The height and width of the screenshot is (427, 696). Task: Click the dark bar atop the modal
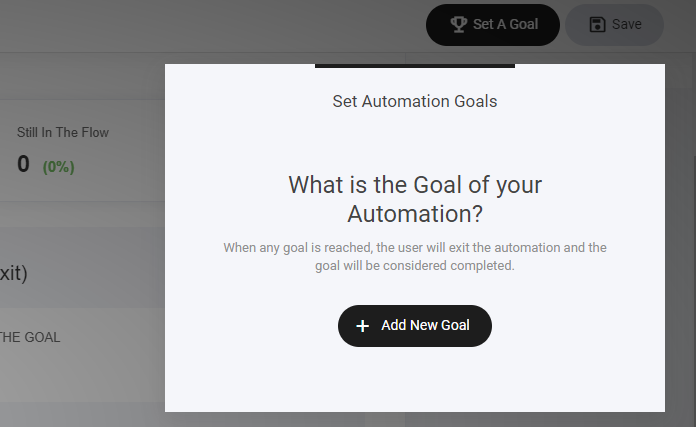(414, 66)
